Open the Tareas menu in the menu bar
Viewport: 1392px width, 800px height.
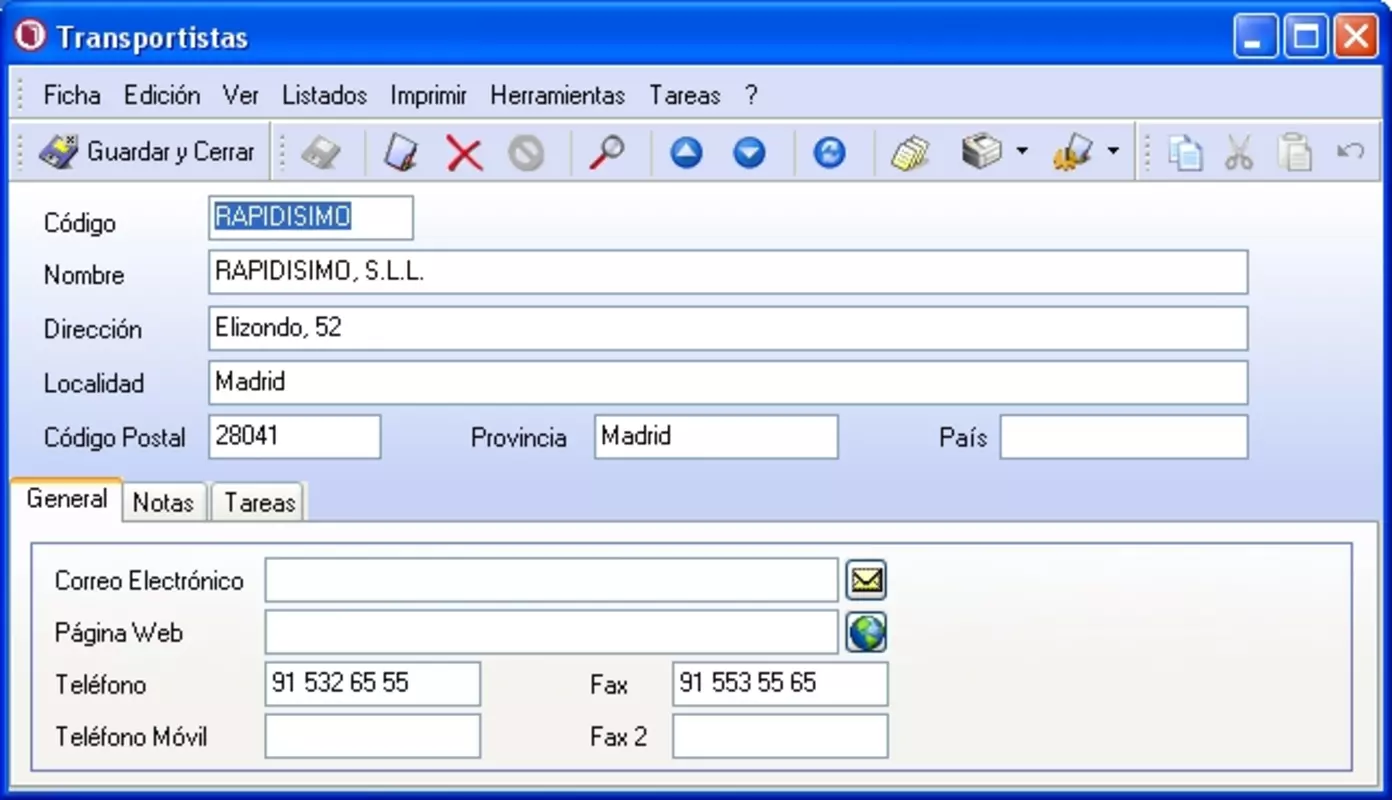tap(685, 95)
